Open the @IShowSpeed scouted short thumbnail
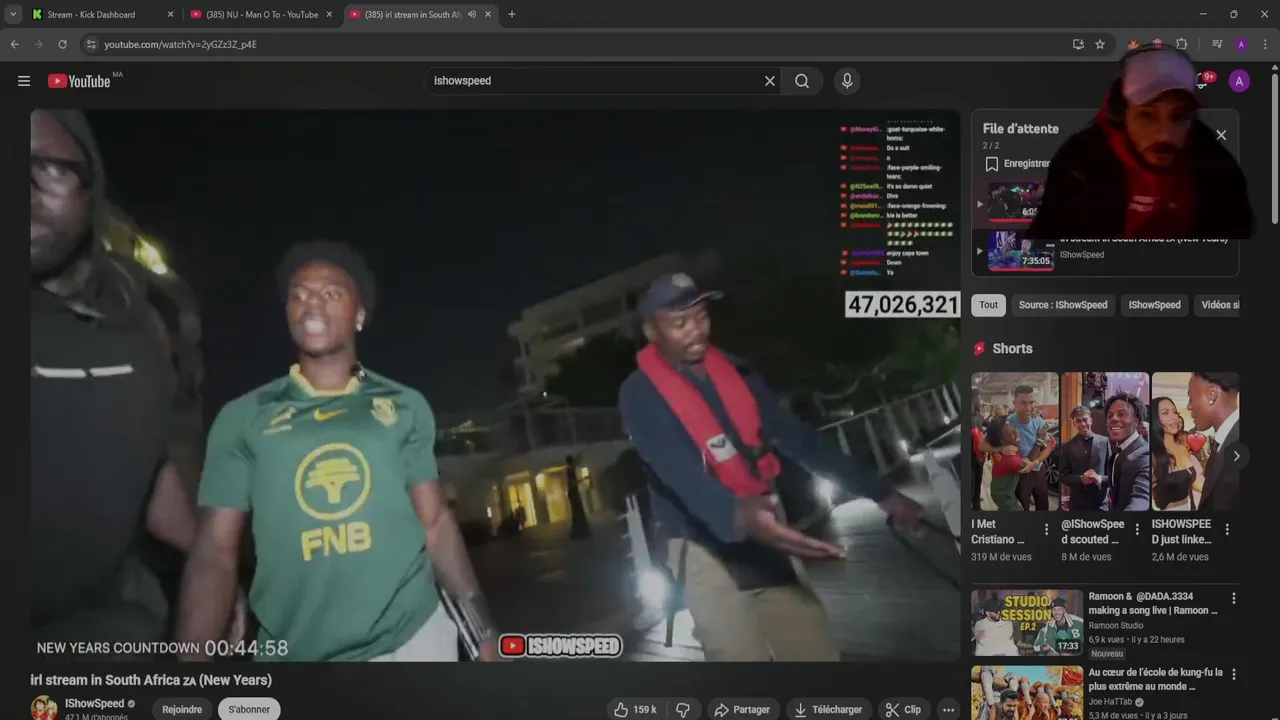 (1105, 441)
